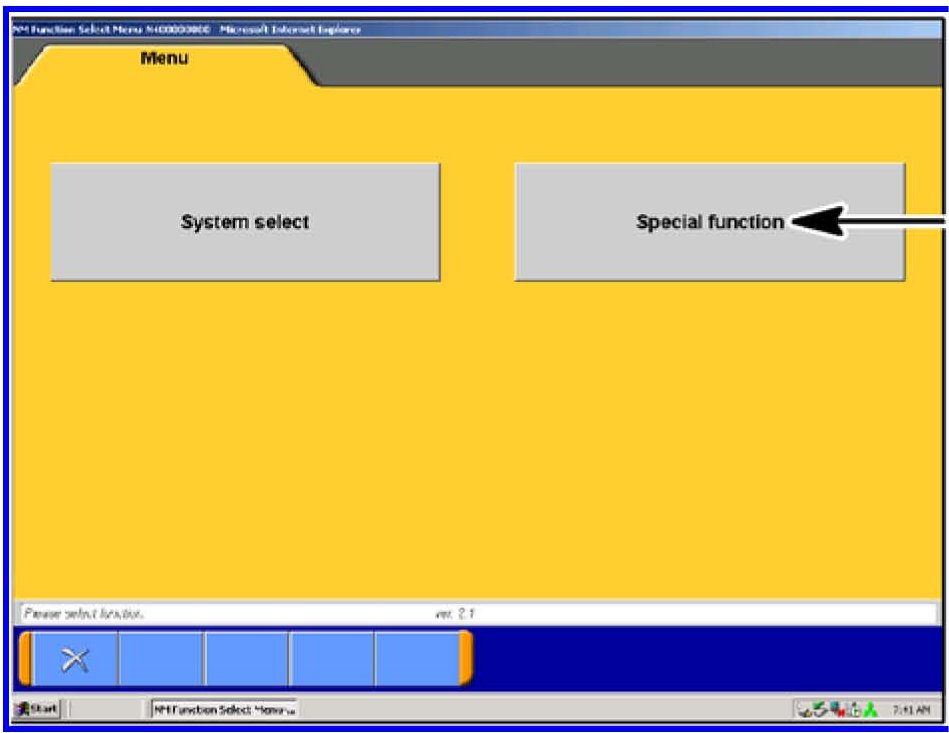Click the leftmost system tray icon

point(804,710)
